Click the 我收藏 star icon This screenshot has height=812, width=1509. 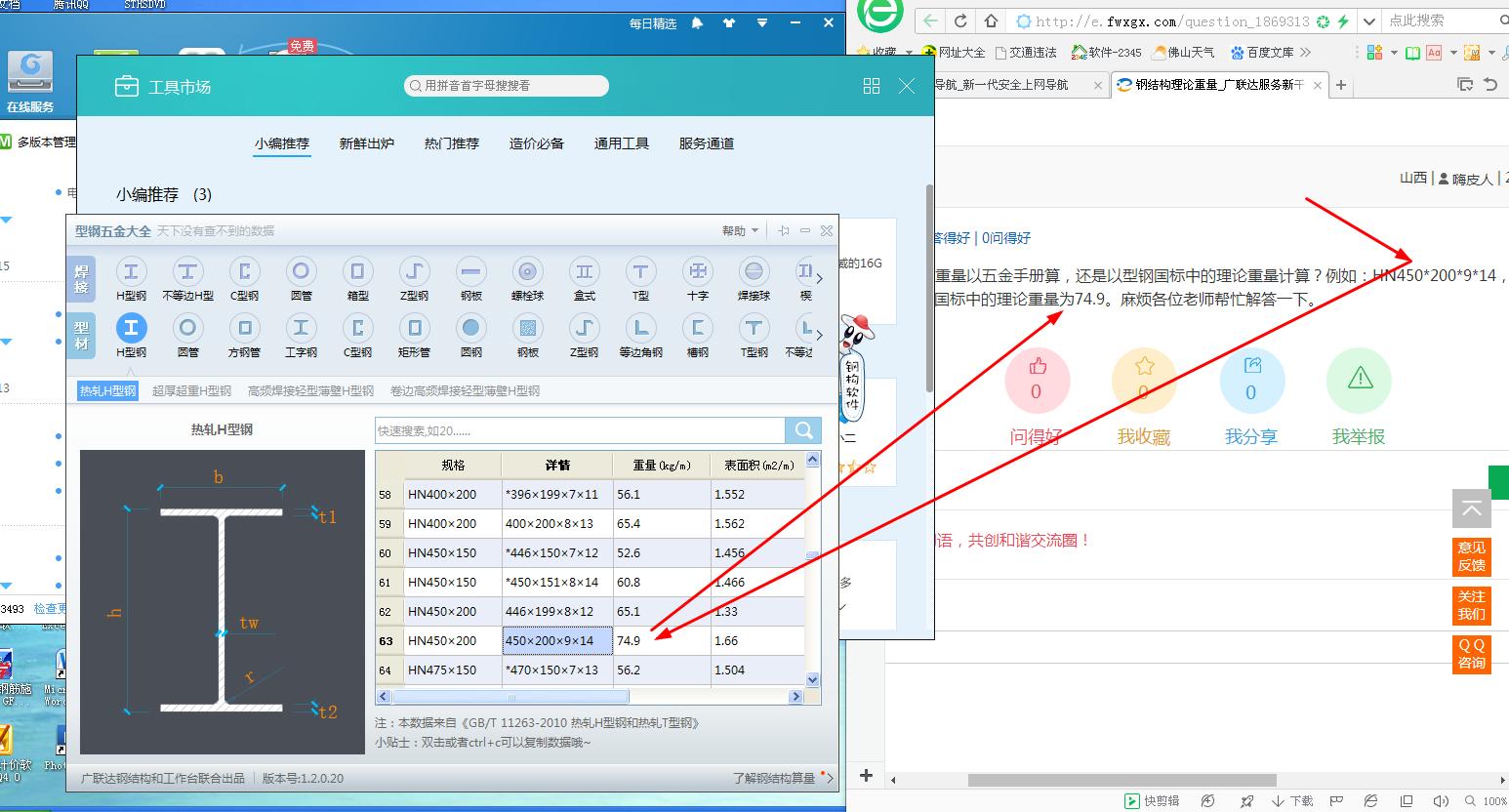coord(1144,367)
